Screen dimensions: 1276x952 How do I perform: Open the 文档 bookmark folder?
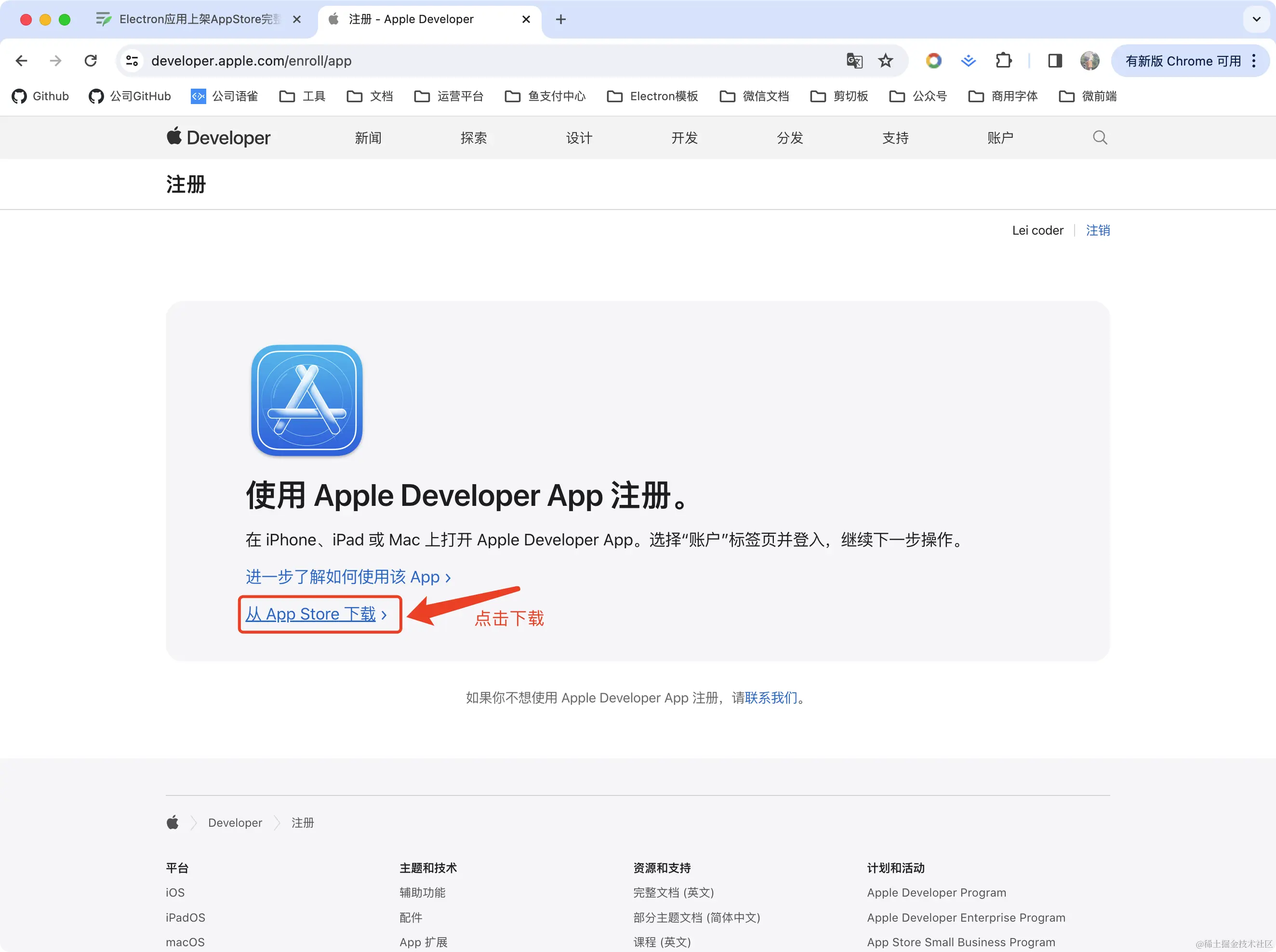(370, 96)
